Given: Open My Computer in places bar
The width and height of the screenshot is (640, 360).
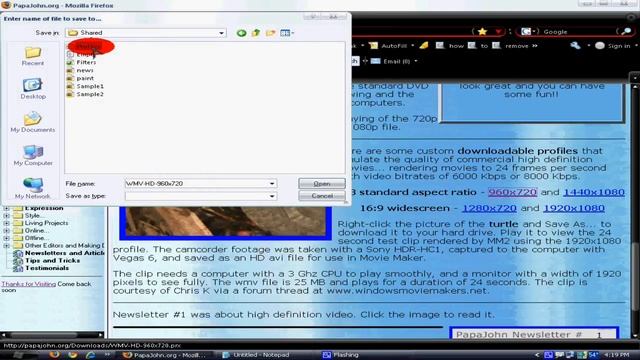Looking at the screenshot, I should click(x=33, y=156).
